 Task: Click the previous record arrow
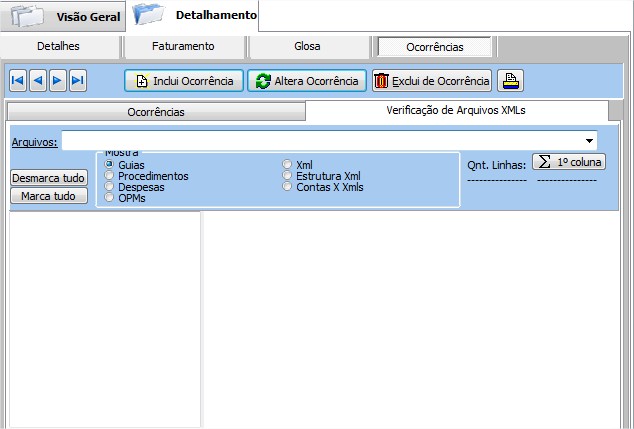point(38,81)
